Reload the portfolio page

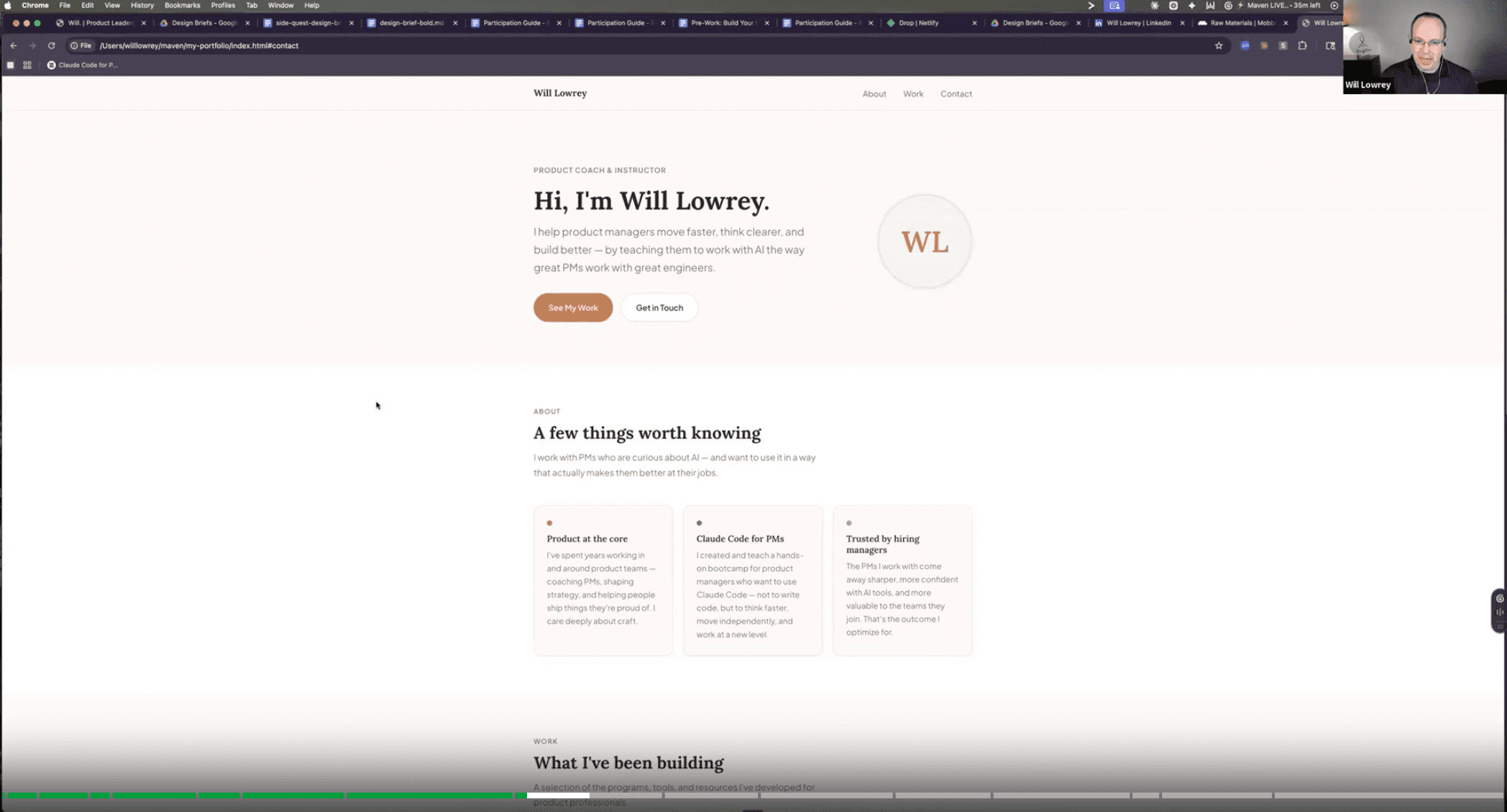coord(51,45)
